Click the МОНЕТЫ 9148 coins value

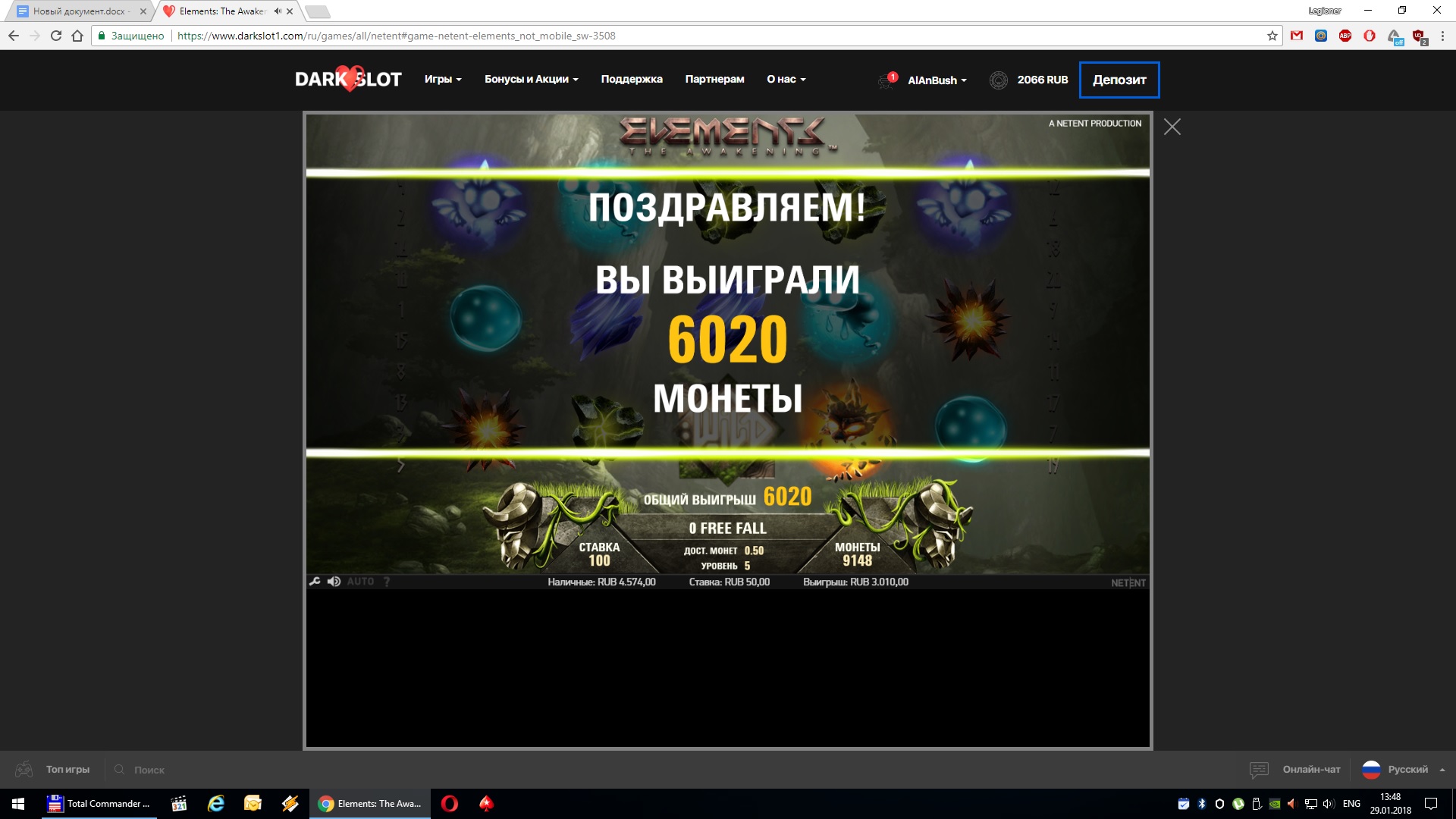coord(857,554)
